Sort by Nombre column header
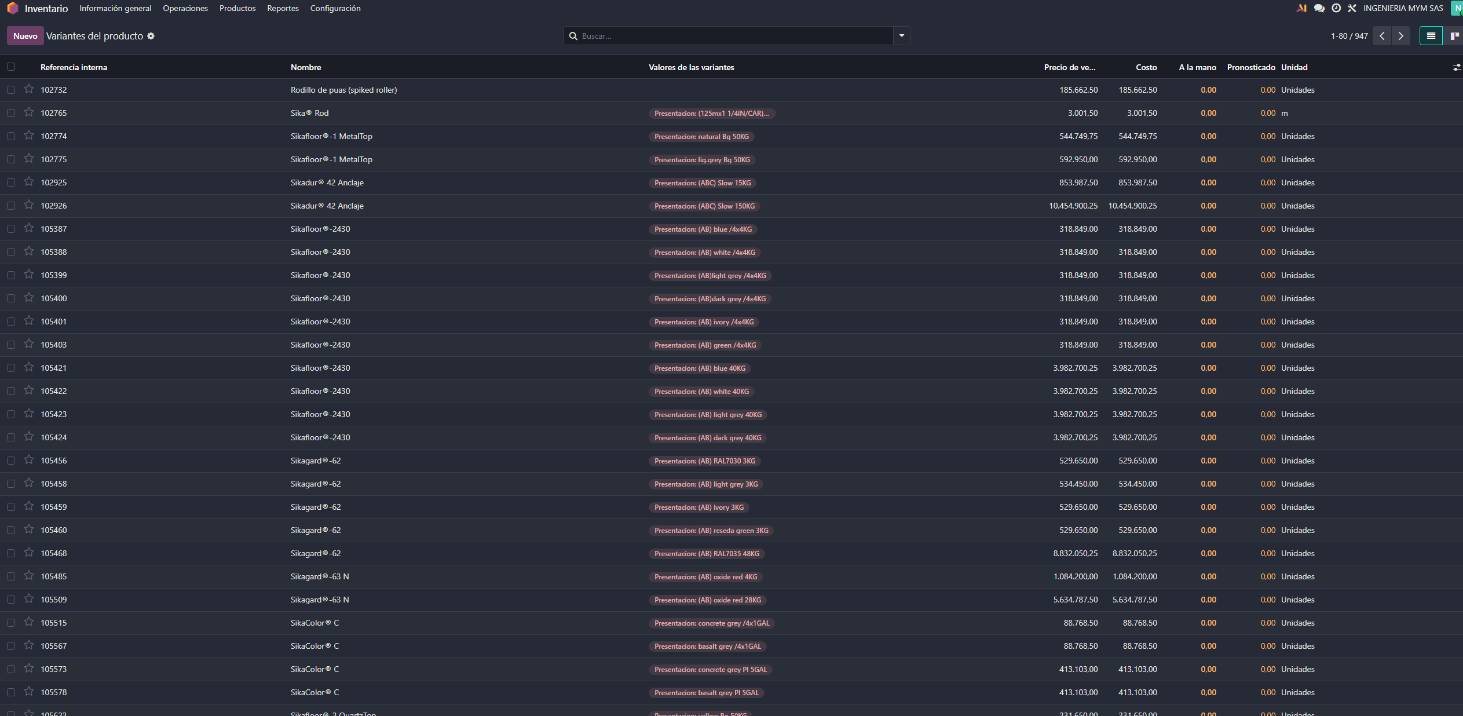This screenshot has width=1463, height=716. 306,67
